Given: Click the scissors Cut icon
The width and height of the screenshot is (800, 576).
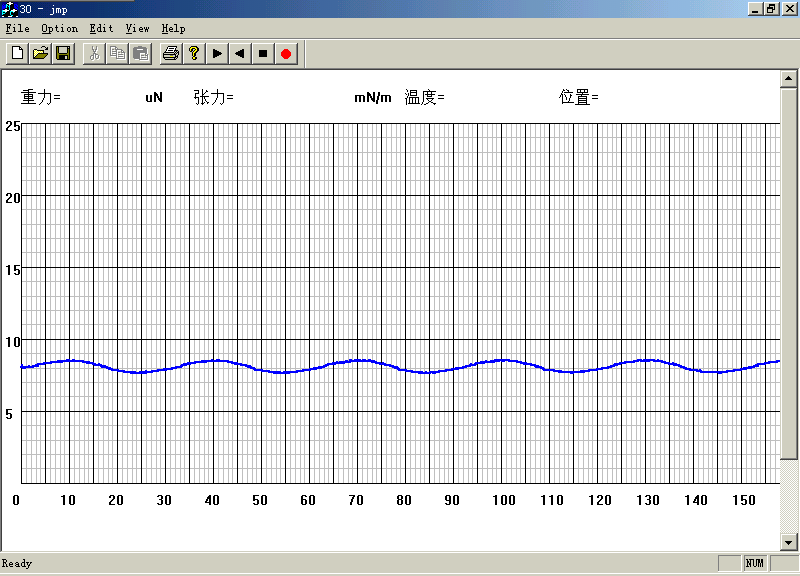Looking at the screenshot, I should point(95,53).
